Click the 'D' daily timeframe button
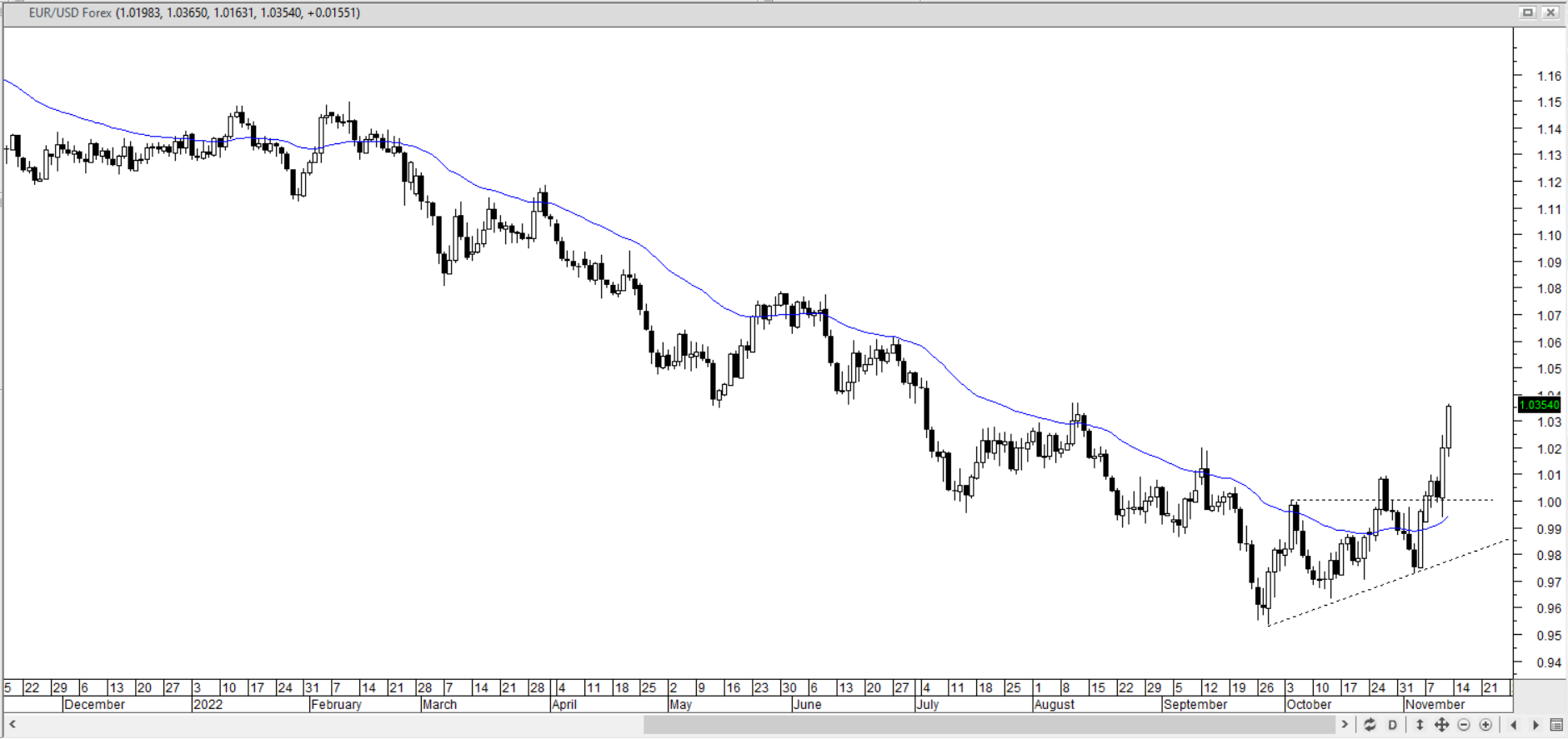The width and height of the screenshot is (1568, 739). click(x=1392, y=725)
